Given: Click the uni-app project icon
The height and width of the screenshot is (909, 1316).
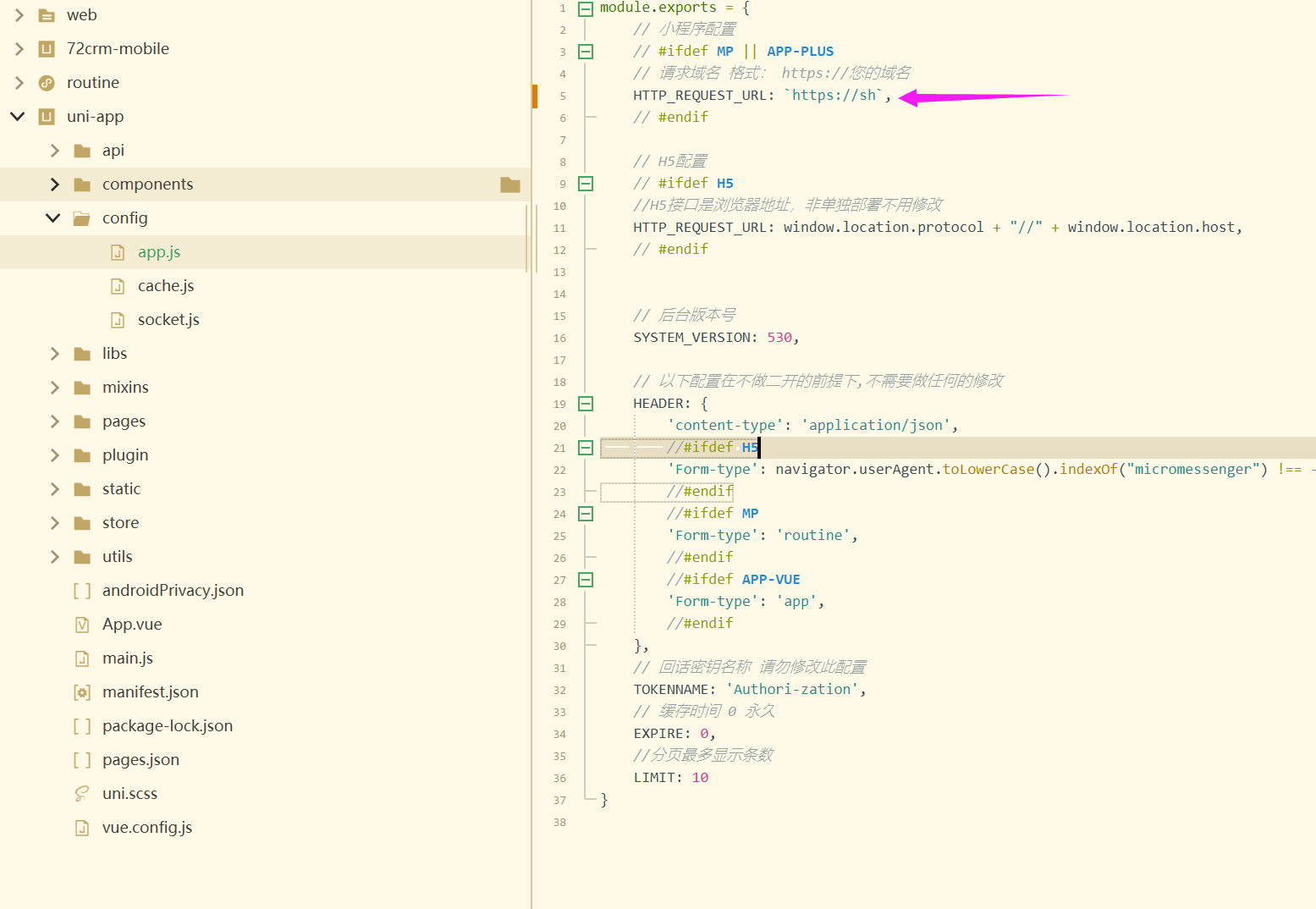Looking at the screenshot, I should (47, 117).
